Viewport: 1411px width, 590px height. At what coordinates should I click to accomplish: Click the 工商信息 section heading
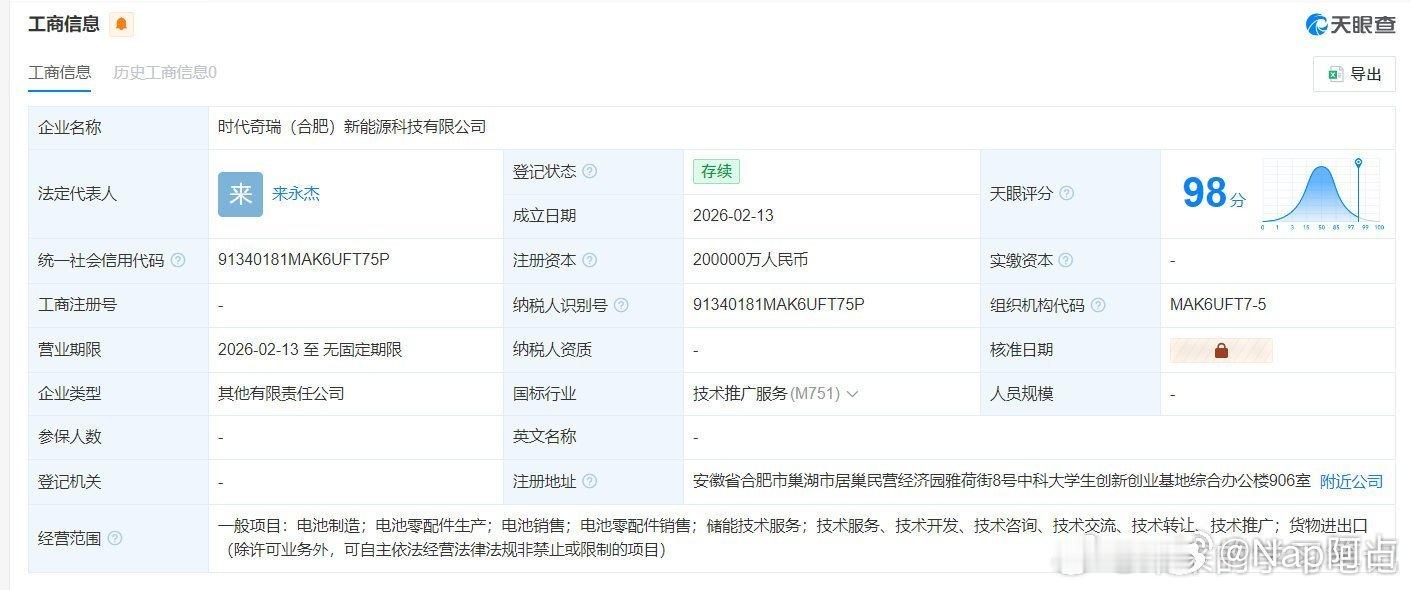(x=64, y=24)
